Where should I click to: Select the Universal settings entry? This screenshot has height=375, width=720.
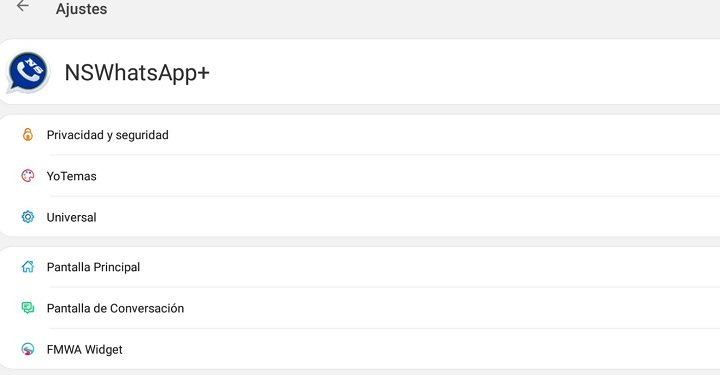360,217
